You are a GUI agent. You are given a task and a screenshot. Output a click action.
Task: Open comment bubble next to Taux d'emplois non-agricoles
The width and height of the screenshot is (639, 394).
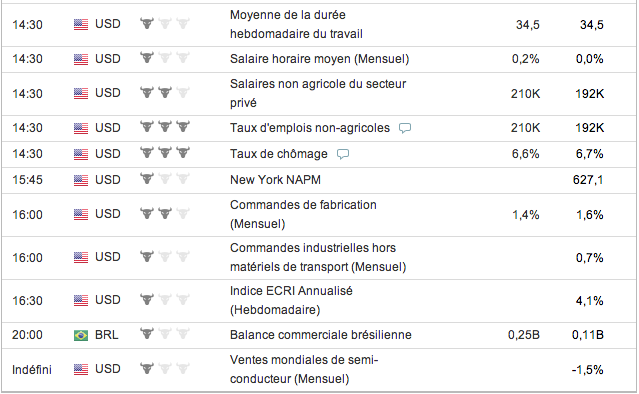[x=405, y=128]
